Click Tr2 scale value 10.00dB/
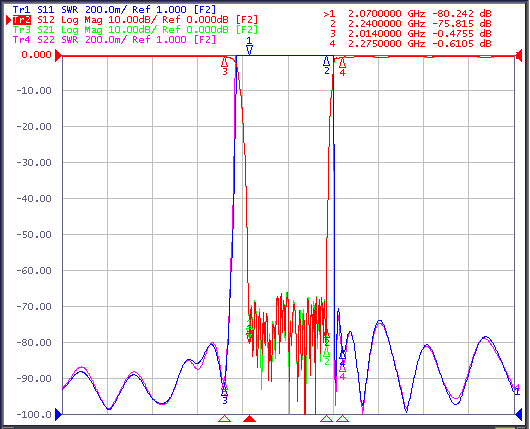Screen dimensions: 530x429 (x=133, y=20)
